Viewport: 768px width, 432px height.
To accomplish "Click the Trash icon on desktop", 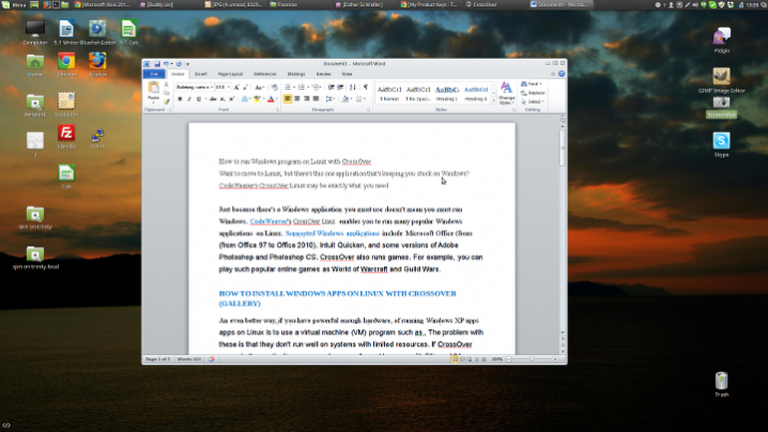I will pos(721,382).
